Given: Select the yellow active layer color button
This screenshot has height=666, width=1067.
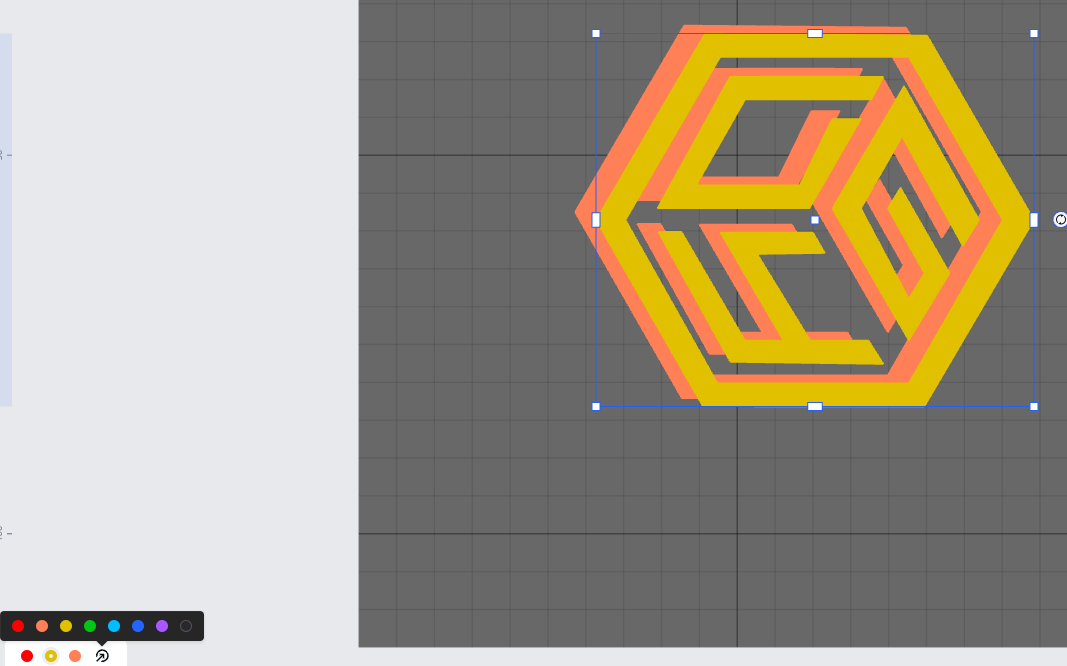Looking at the screenshot, I should click(51, 656).
